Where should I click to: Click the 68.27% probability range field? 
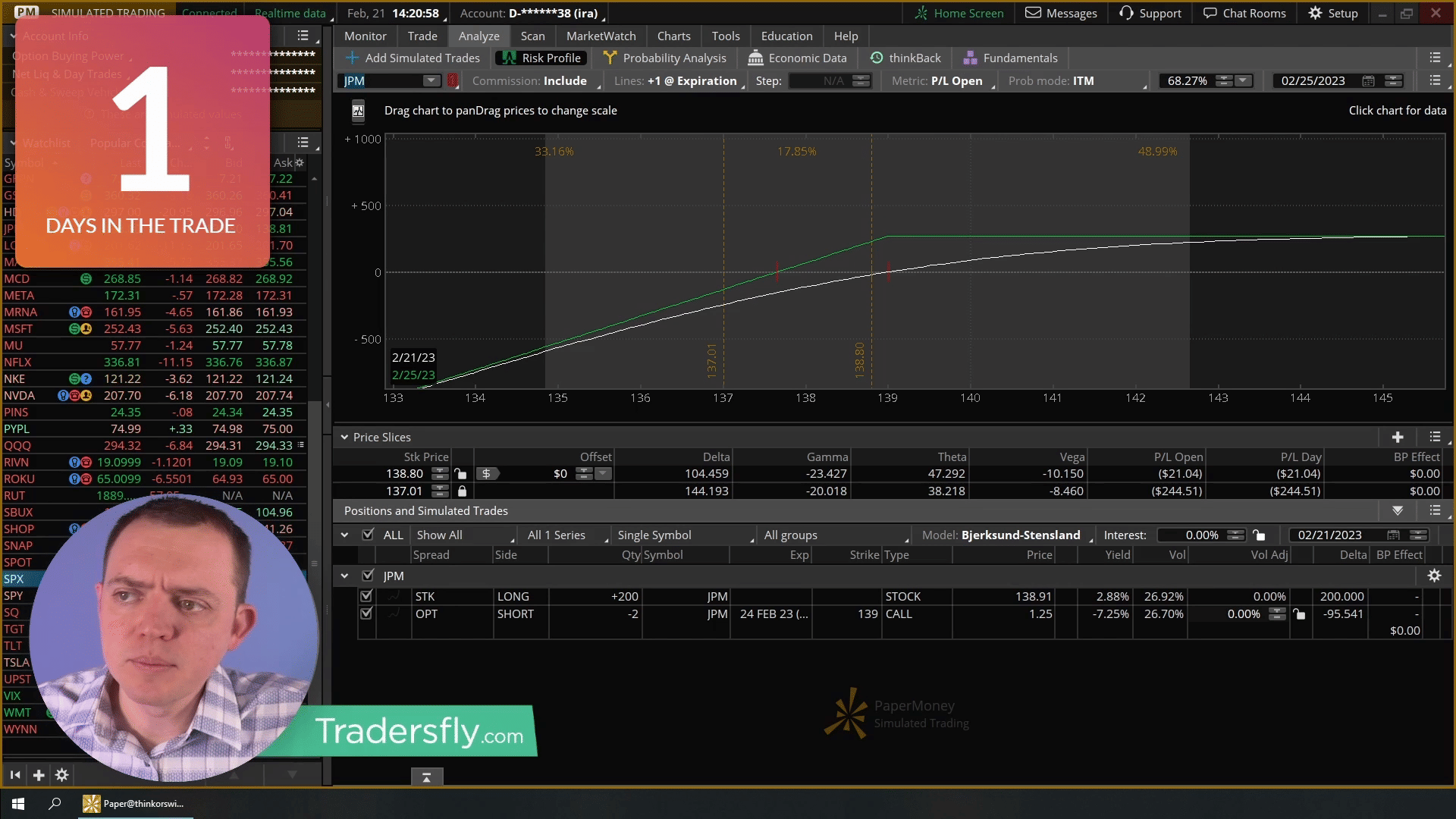[1188, 80]
